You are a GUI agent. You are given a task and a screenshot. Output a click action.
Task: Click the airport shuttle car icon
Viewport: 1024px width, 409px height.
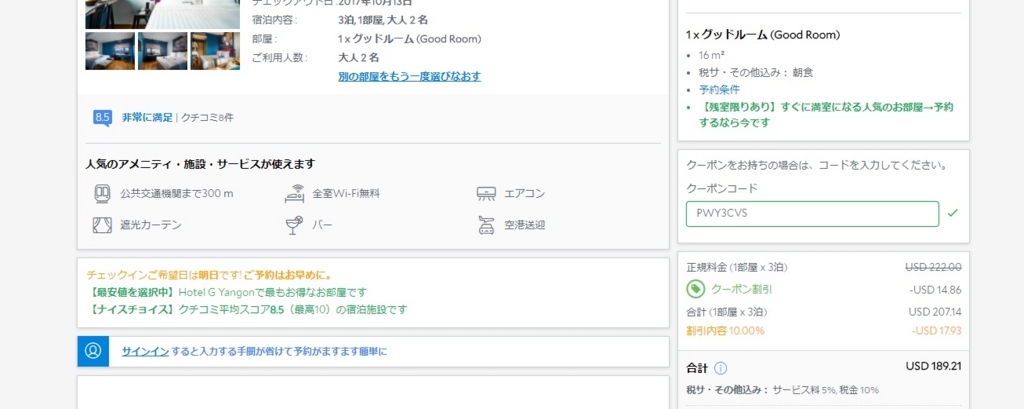pyautogui.click(x=486, y=225)
